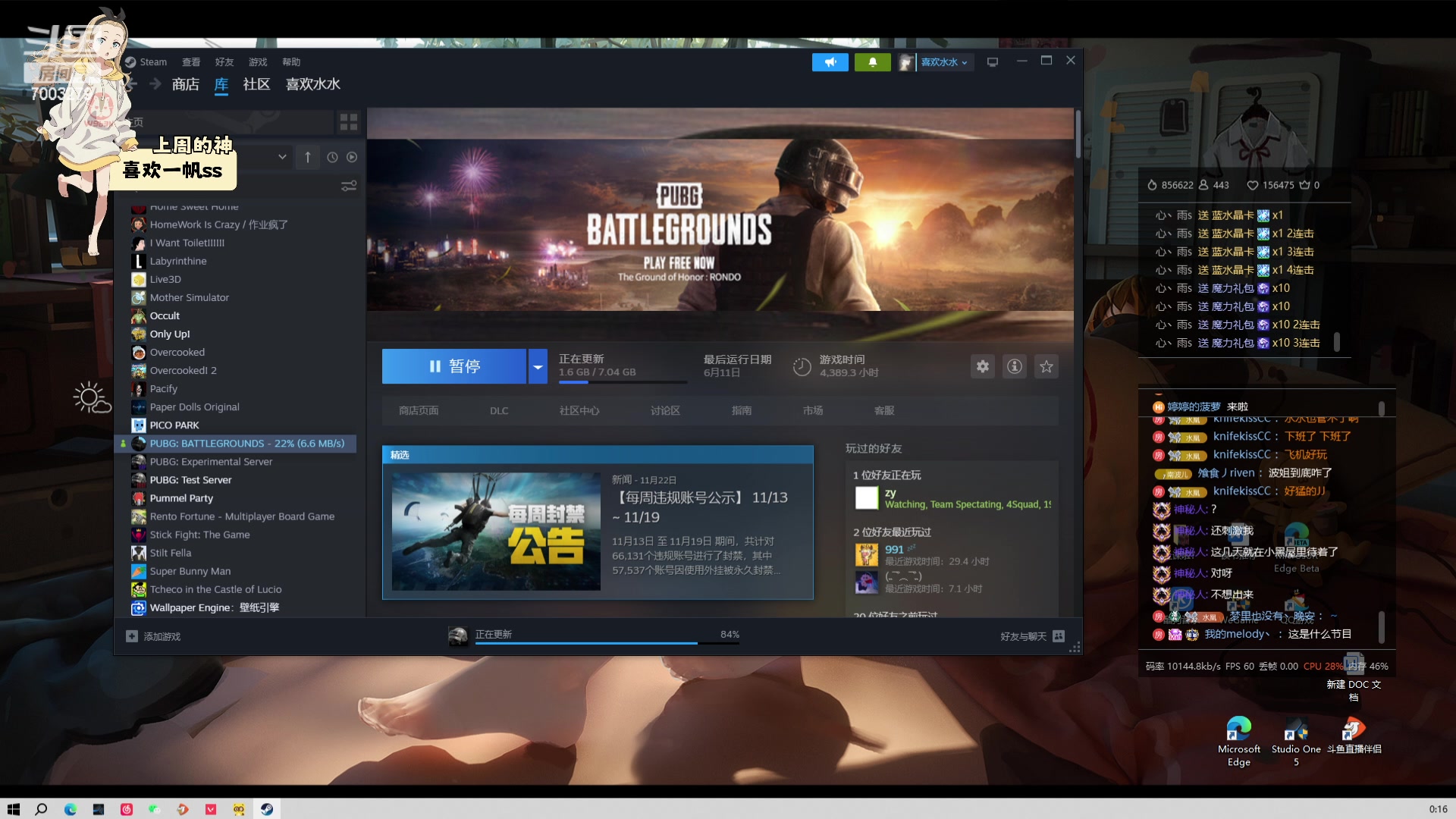Open the 社区 navigation tab

pyautogui.click(x=256, y=84)
